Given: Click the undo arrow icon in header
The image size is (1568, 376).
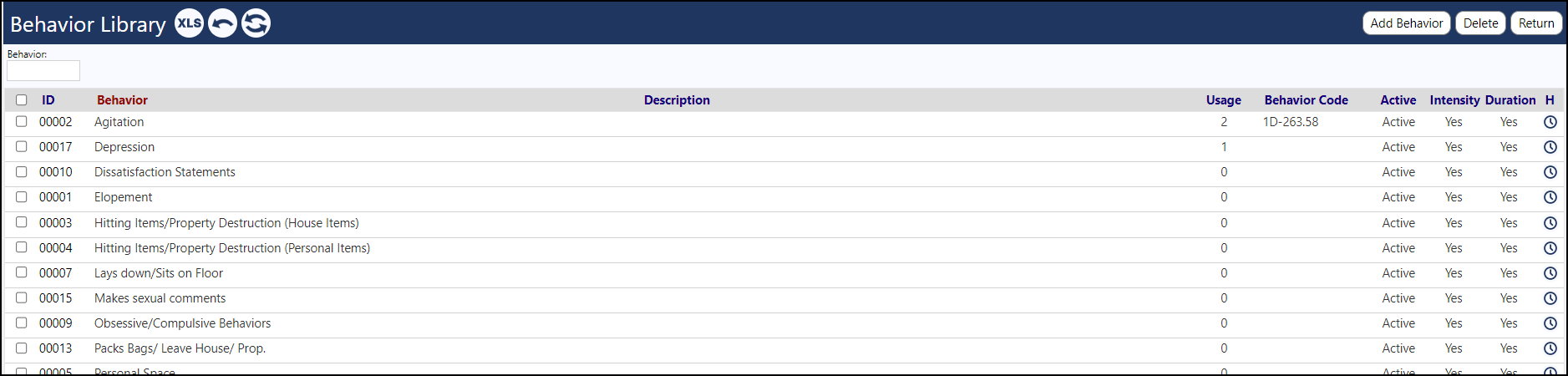Looking at the screenshot, I should pos(222,23).
